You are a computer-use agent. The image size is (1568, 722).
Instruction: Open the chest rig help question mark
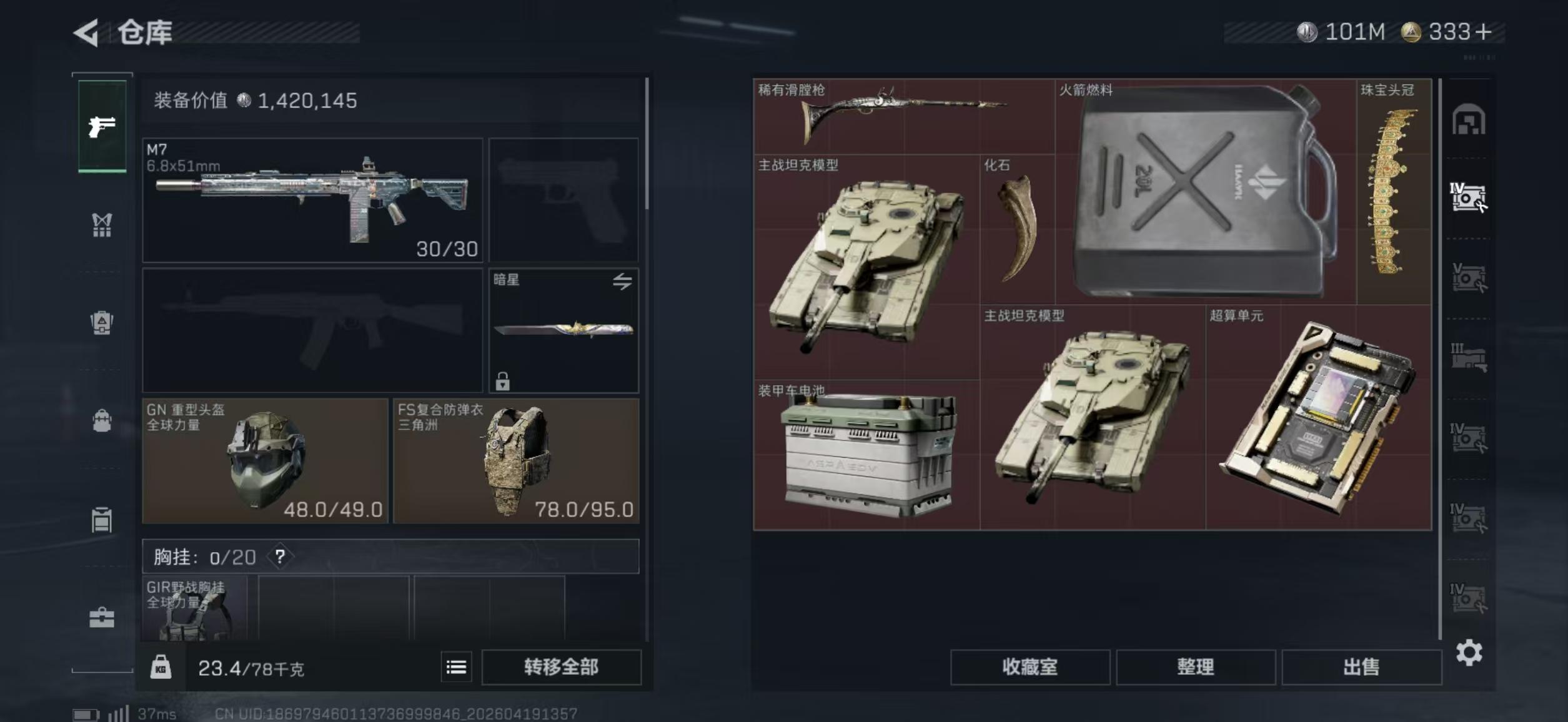click(x=280, y=556)
